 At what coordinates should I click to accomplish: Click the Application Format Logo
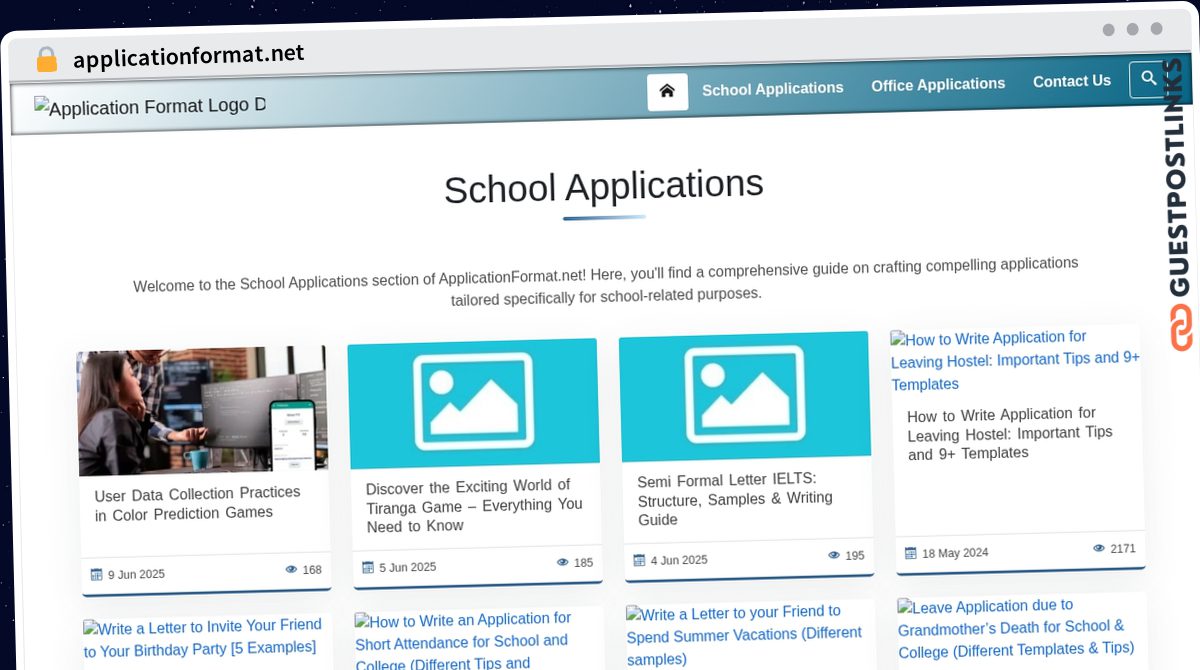(150, 106)
